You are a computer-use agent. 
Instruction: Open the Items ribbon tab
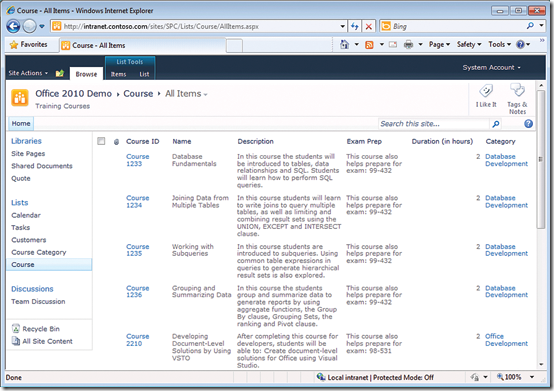pyautogui.click(x=118, y=74)
